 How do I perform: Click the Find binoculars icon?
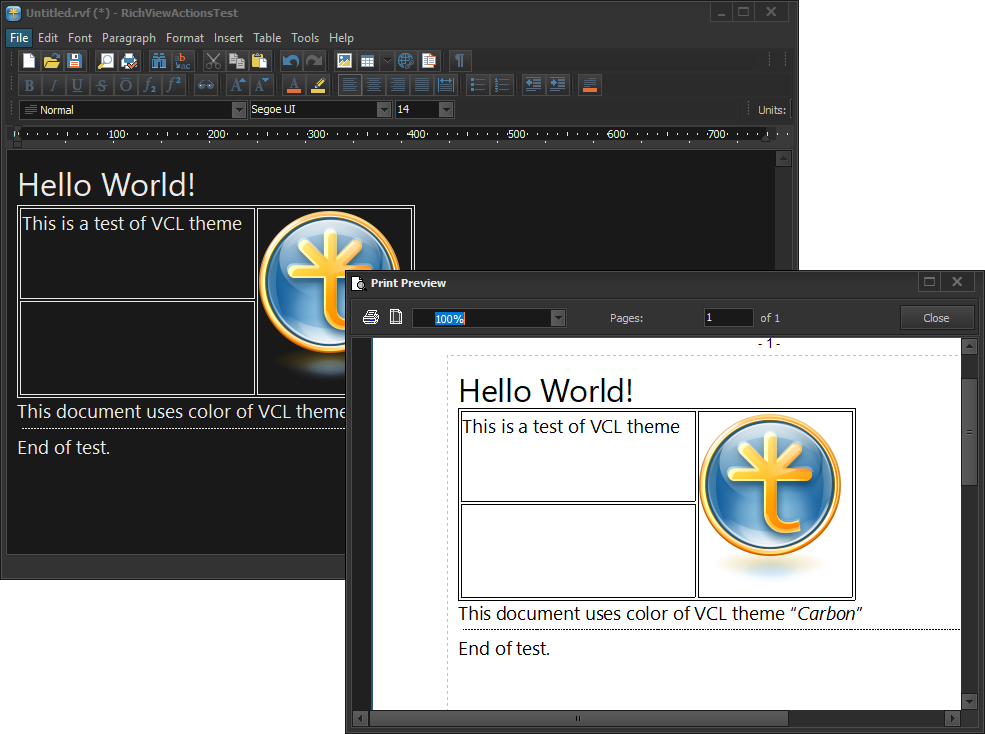159,61
